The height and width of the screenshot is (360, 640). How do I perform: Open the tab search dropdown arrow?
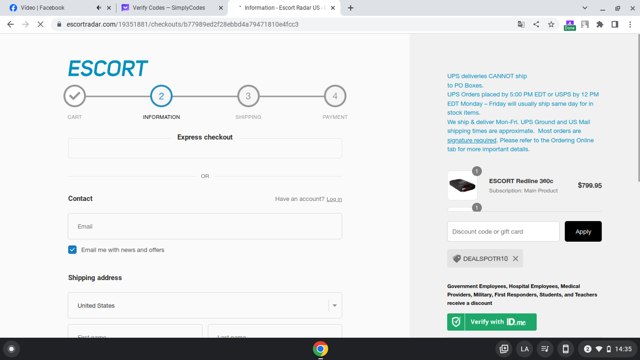pyautogui.click(x=585, y=8)
